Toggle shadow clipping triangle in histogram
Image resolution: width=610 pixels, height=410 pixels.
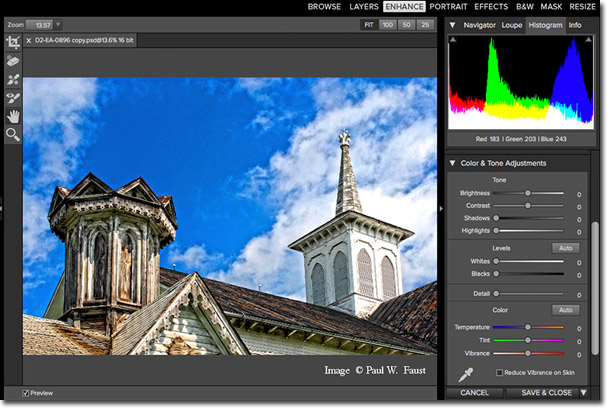click(x=453, y=39)
